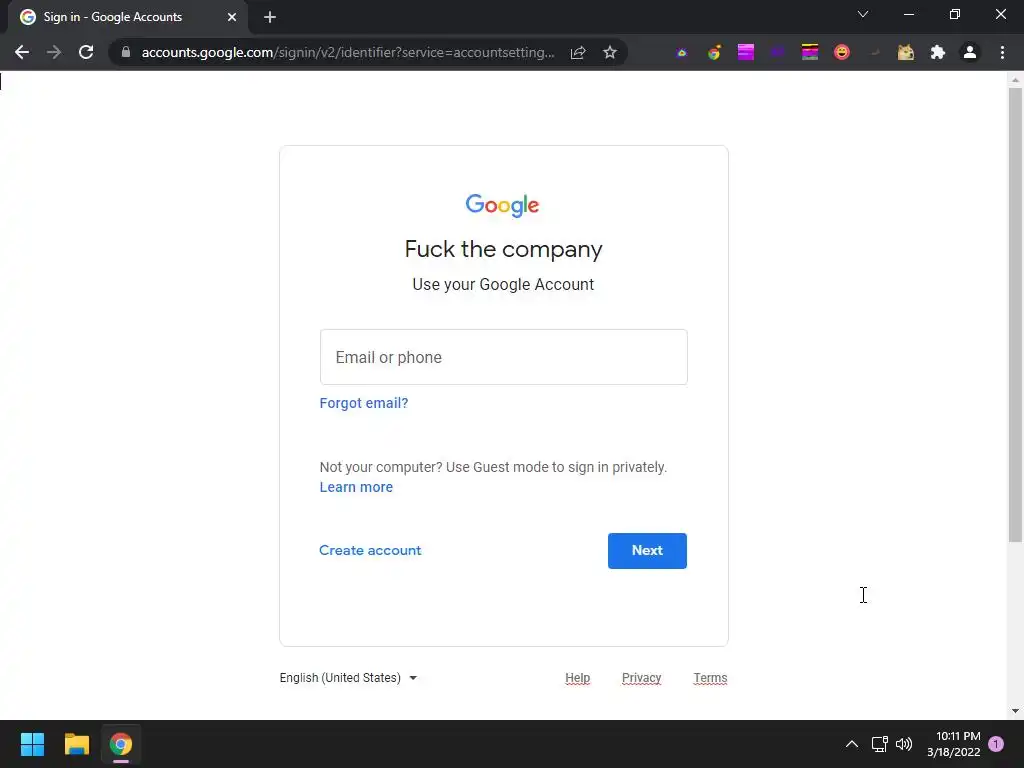Show hidden system tray icons

click(x=852, y=744)
